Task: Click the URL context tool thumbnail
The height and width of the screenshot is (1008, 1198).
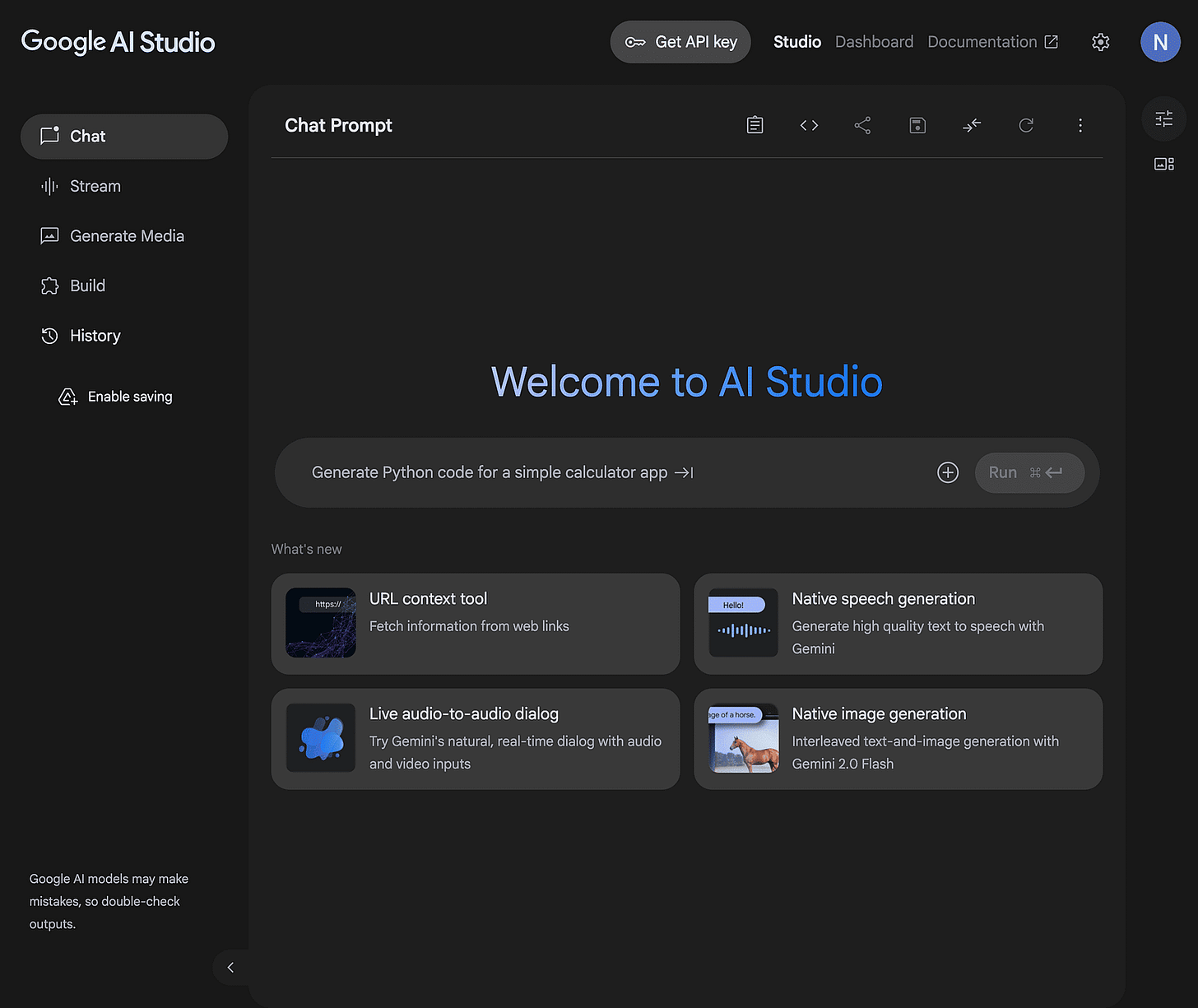Action: pyautogui.click(x=321, y=623)
